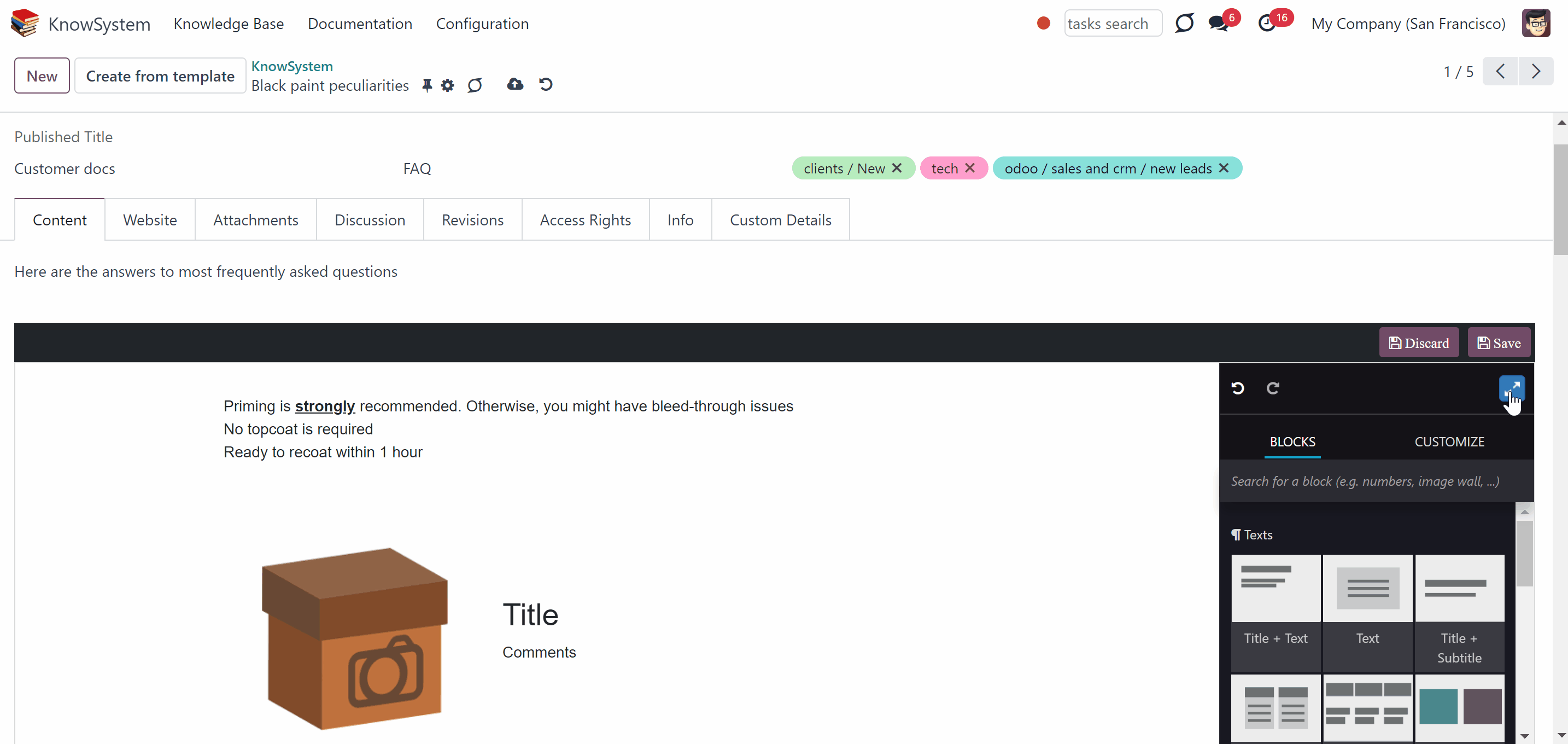Click the page vertical scrollbar thumb
Image resolution: width=1568 pixels, height=744 pixels.
[x=1560, y=200]
